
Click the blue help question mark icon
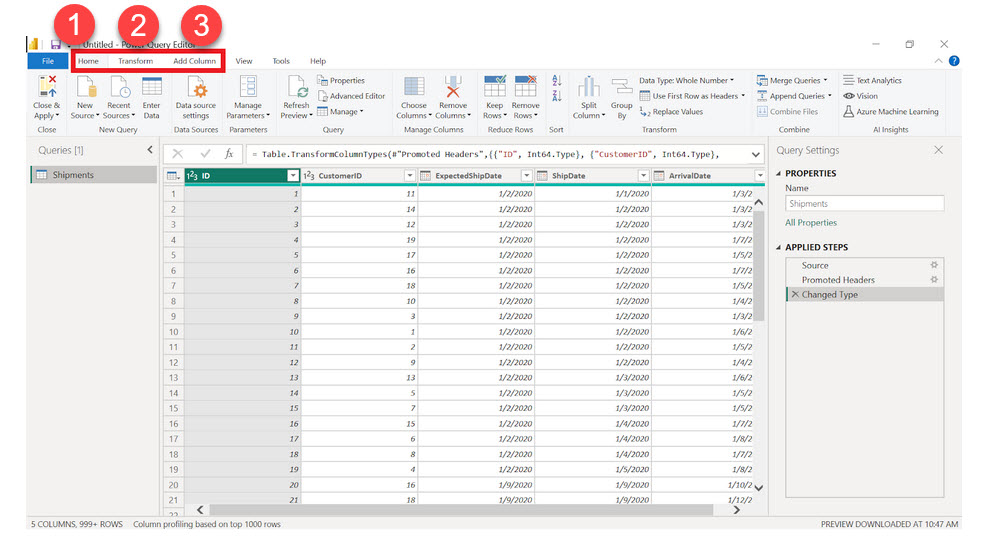pyautogui.click(x=954, y=61)
